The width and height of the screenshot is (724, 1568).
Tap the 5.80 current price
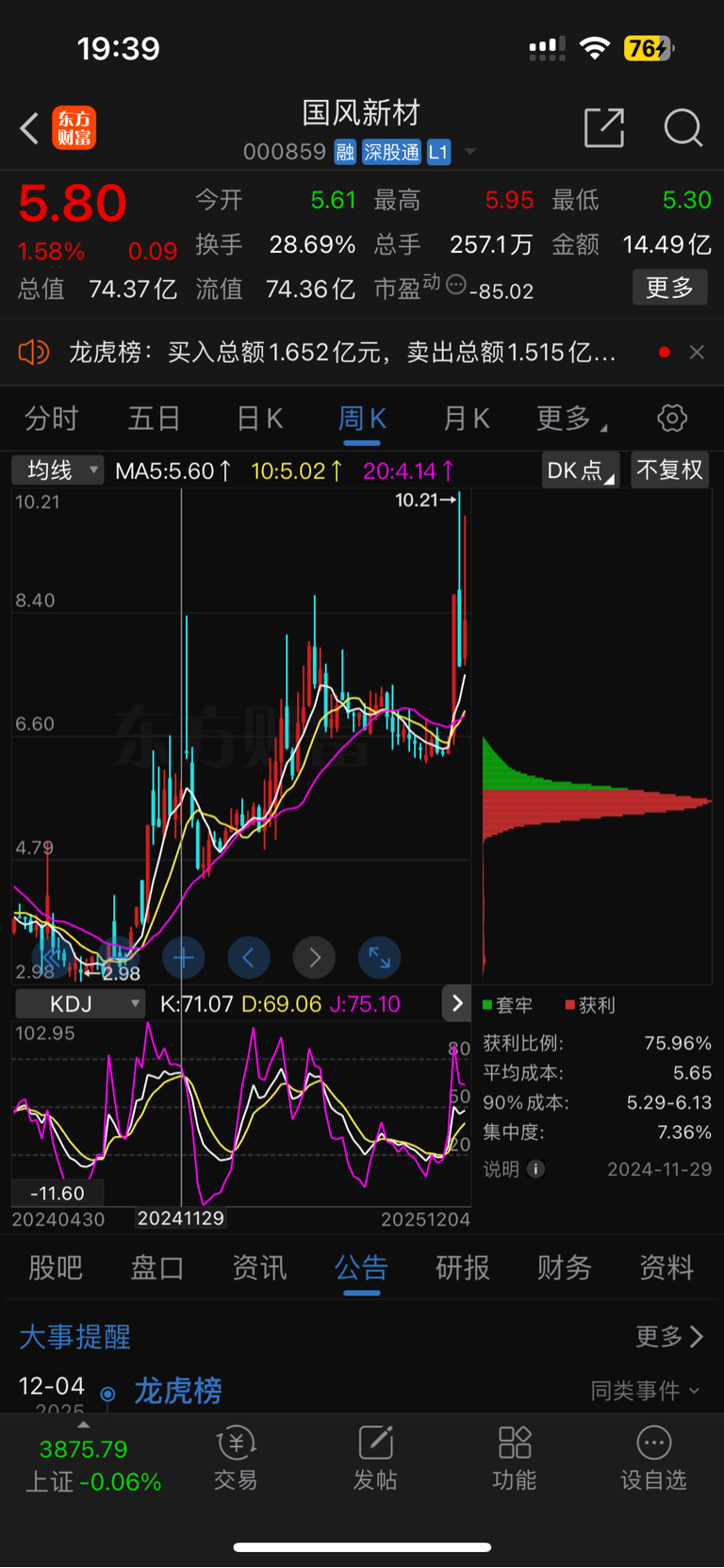(x=73, y=204)
